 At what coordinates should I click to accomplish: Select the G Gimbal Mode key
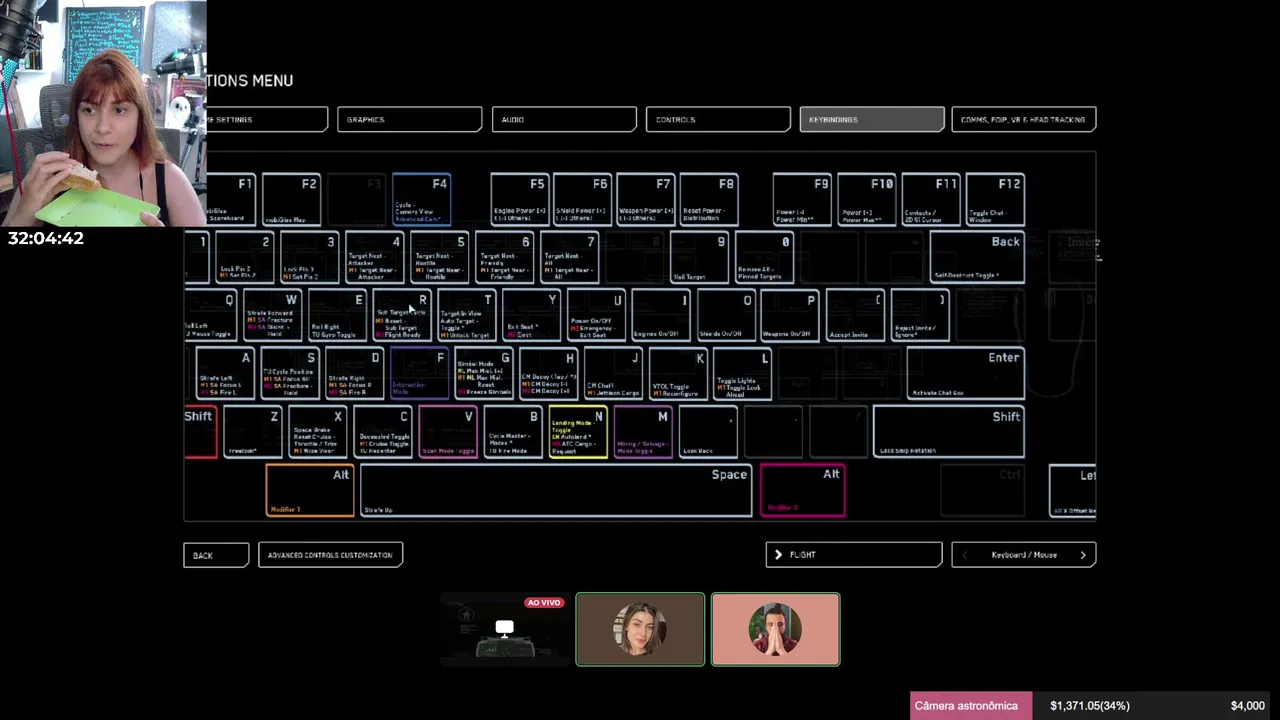[x=484, y=374]
